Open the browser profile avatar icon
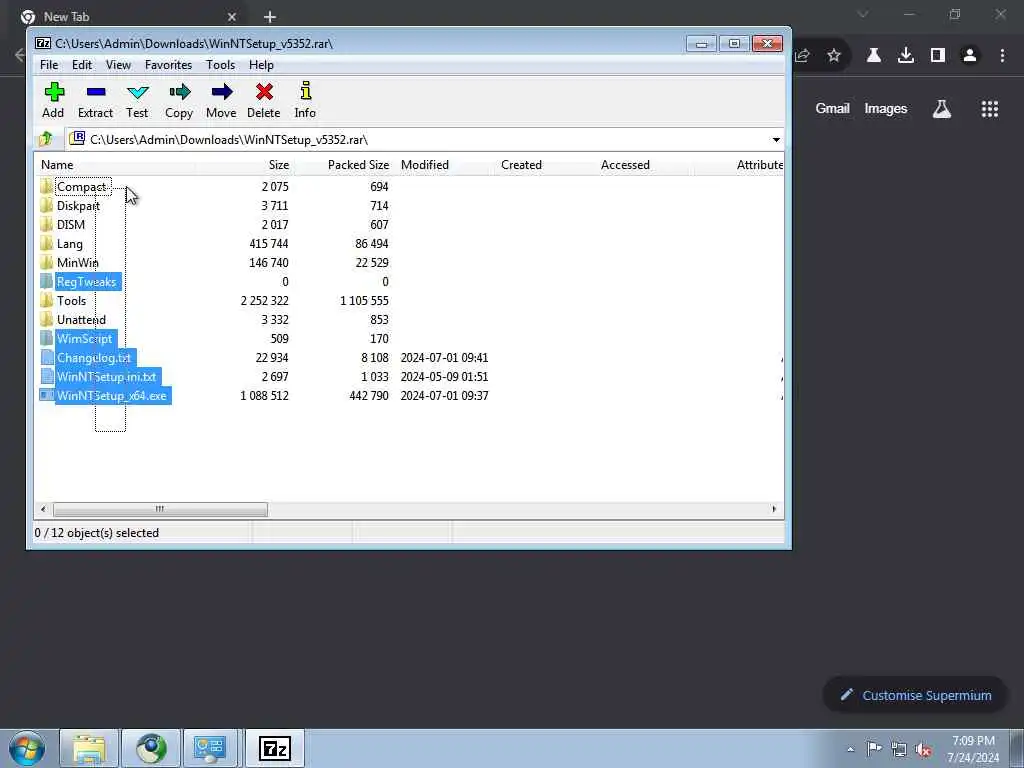The image size is (1024, 768). click(x=970, y=56)
